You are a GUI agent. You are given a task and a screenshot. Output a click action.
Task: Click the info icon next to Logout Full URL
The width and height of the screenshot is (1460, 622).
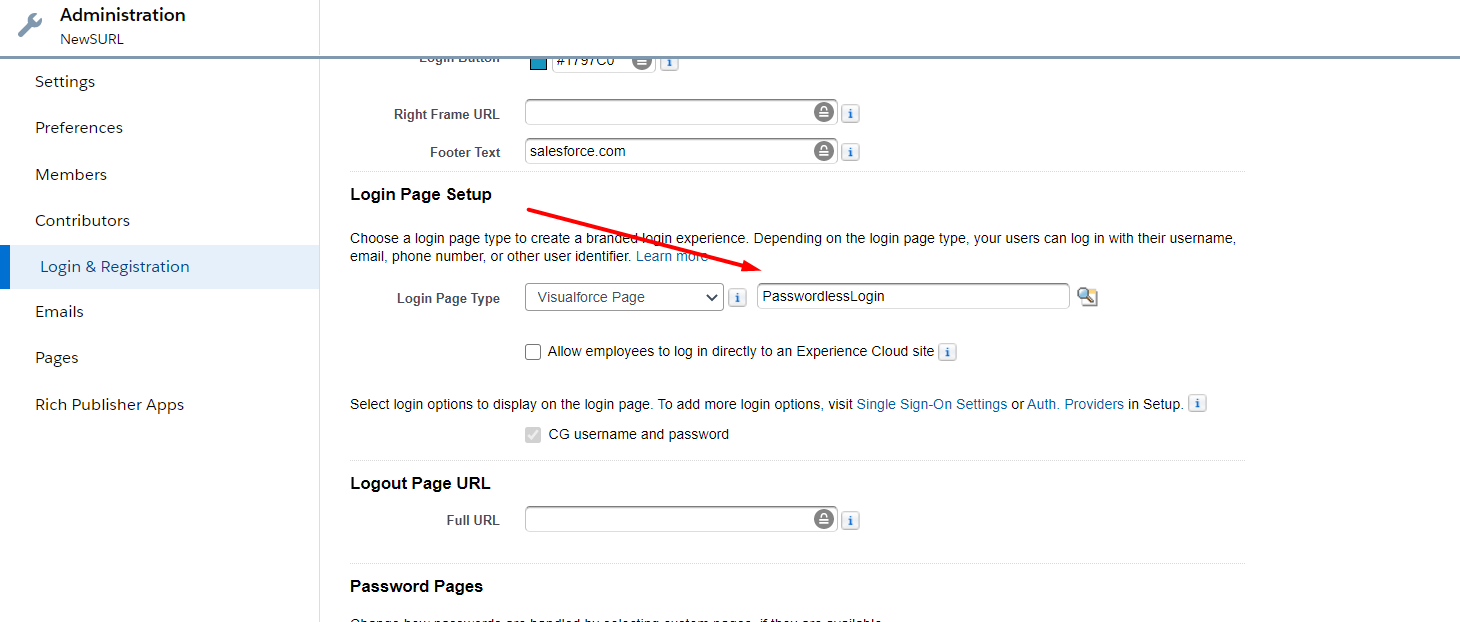850,520
